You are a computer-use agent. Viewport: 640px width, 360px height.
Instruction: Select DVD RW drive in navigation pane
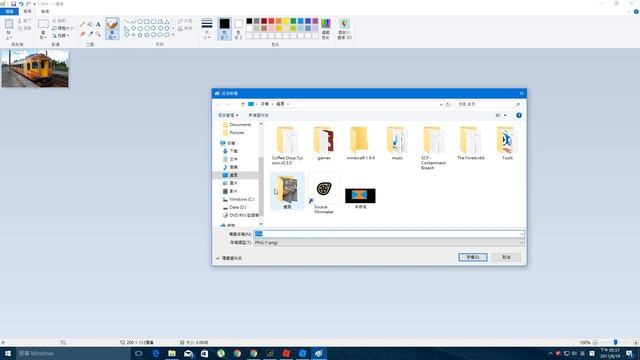[x=241, y=215]
